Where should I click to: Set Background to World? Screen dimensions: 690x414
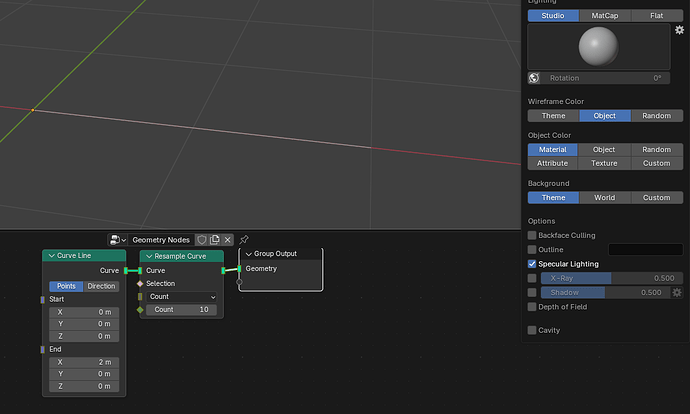click(605, 198)
